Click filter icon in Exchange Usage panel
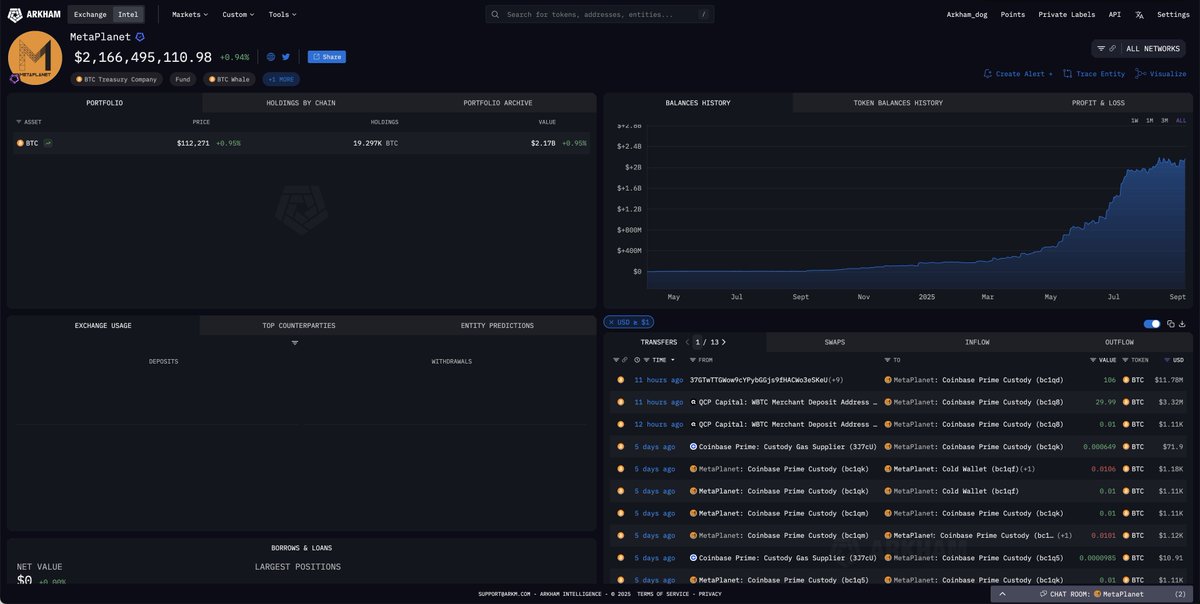The width and height of the screenshot is (1200, 604). (x=295, y=343)
